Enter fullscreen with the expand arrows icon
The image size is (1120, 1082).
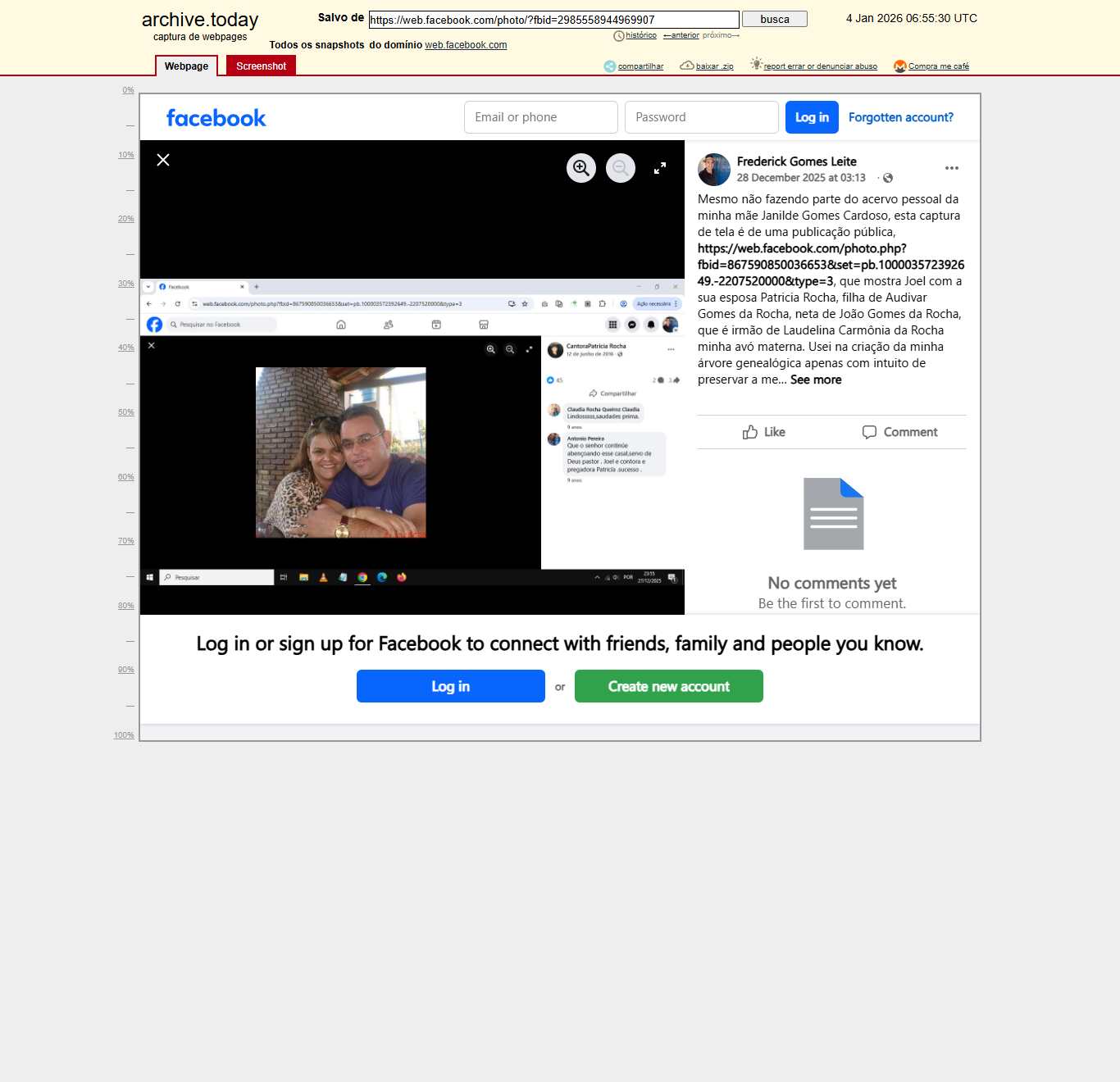660,168
